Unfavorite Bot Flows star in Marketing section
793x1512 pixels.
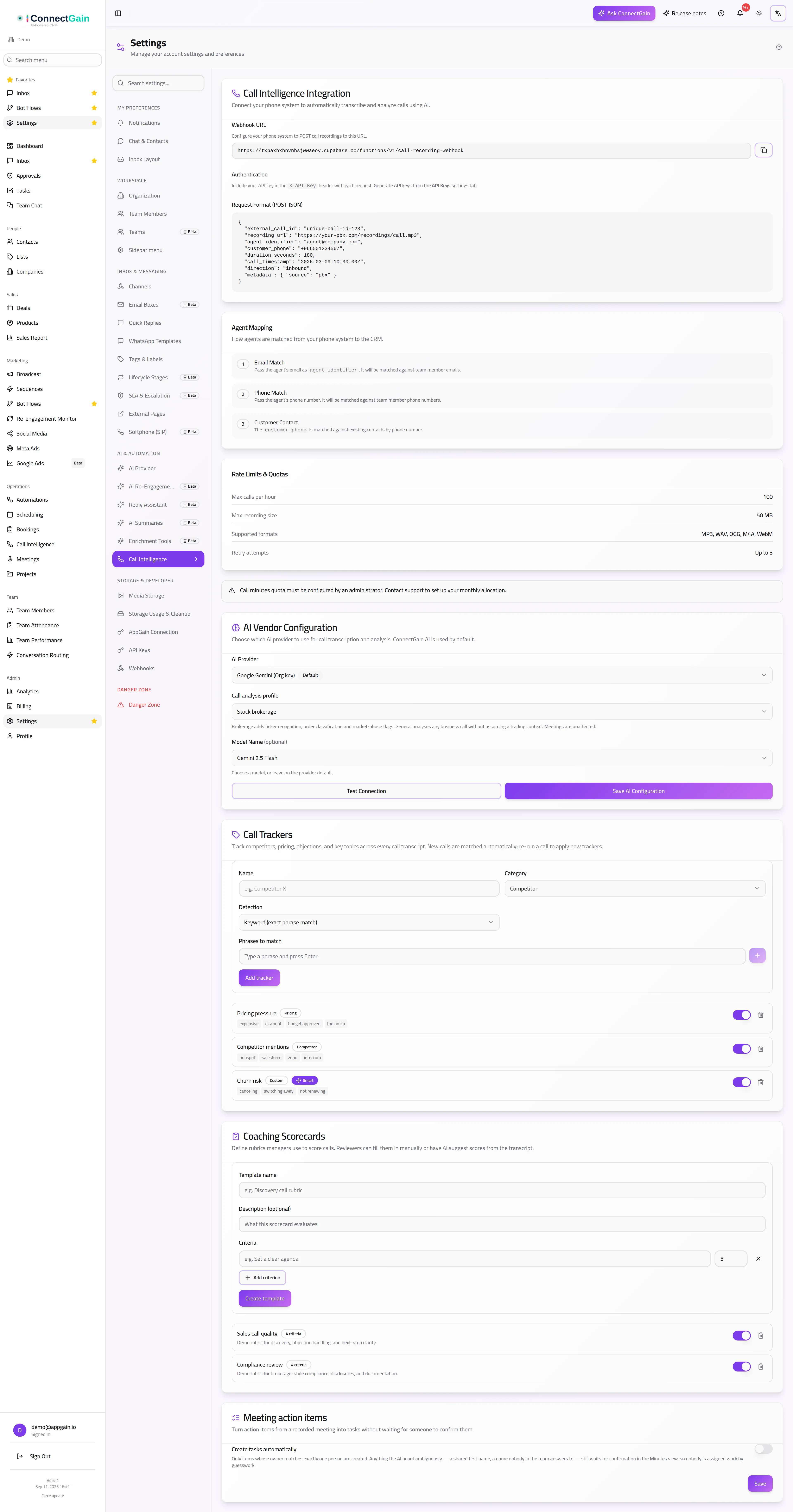(x=94, y=404)
